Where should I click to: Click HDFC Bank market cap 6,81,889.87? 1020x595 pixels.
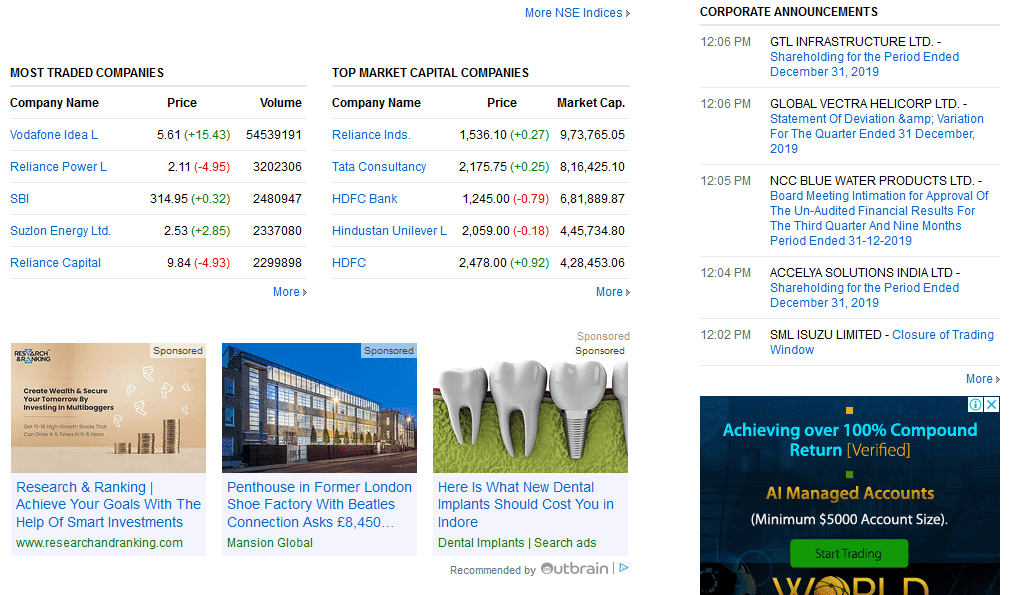592,198
